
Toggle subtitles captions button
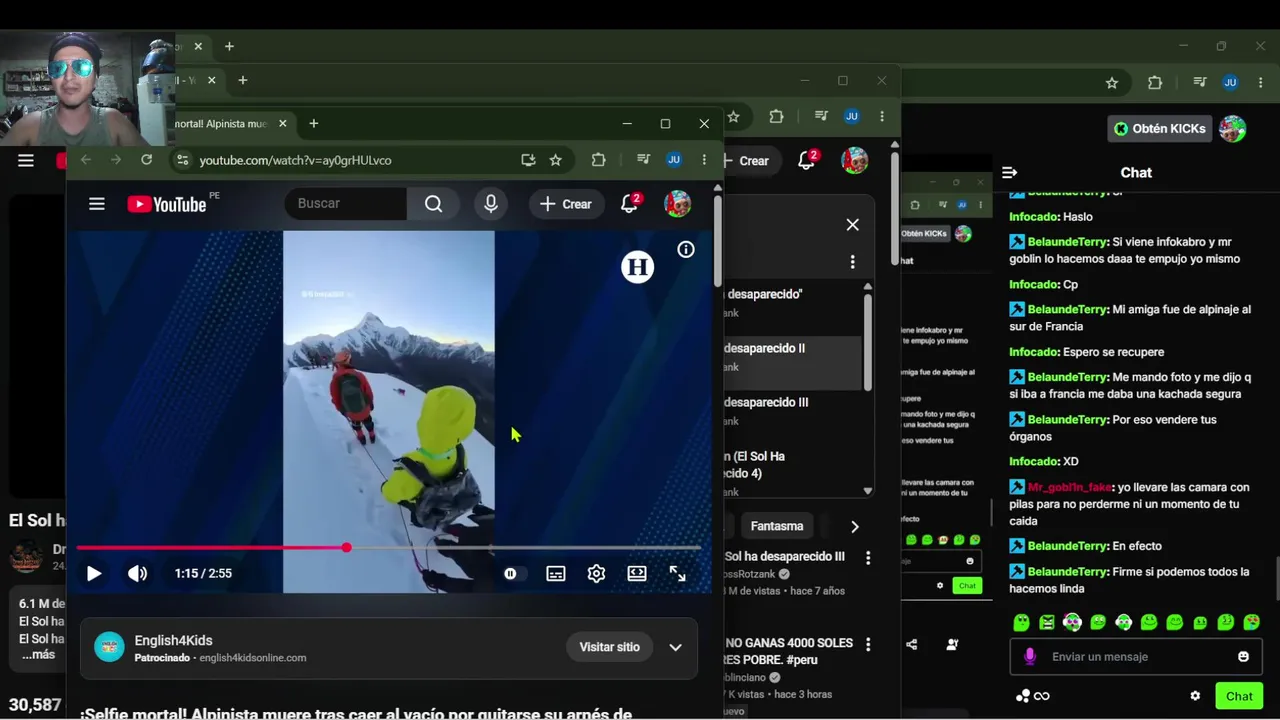[556, 573]
